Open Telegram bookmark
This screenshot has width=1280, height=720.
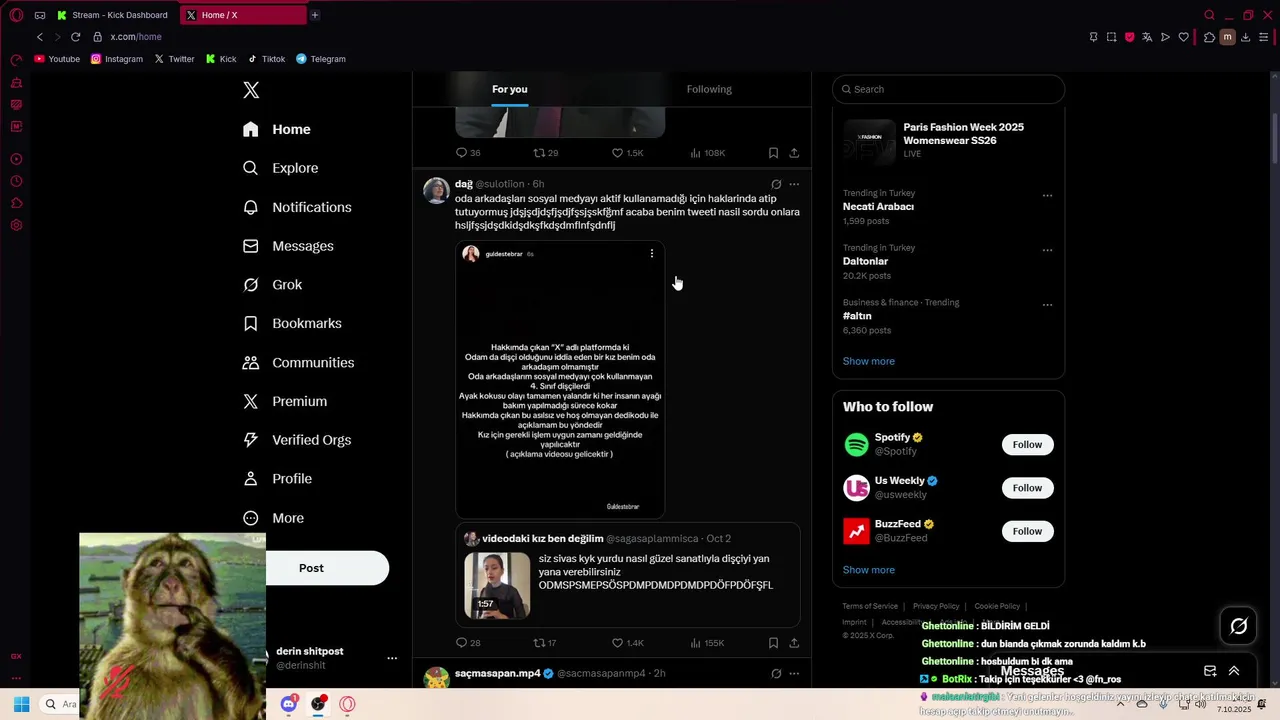pos(321,59)
